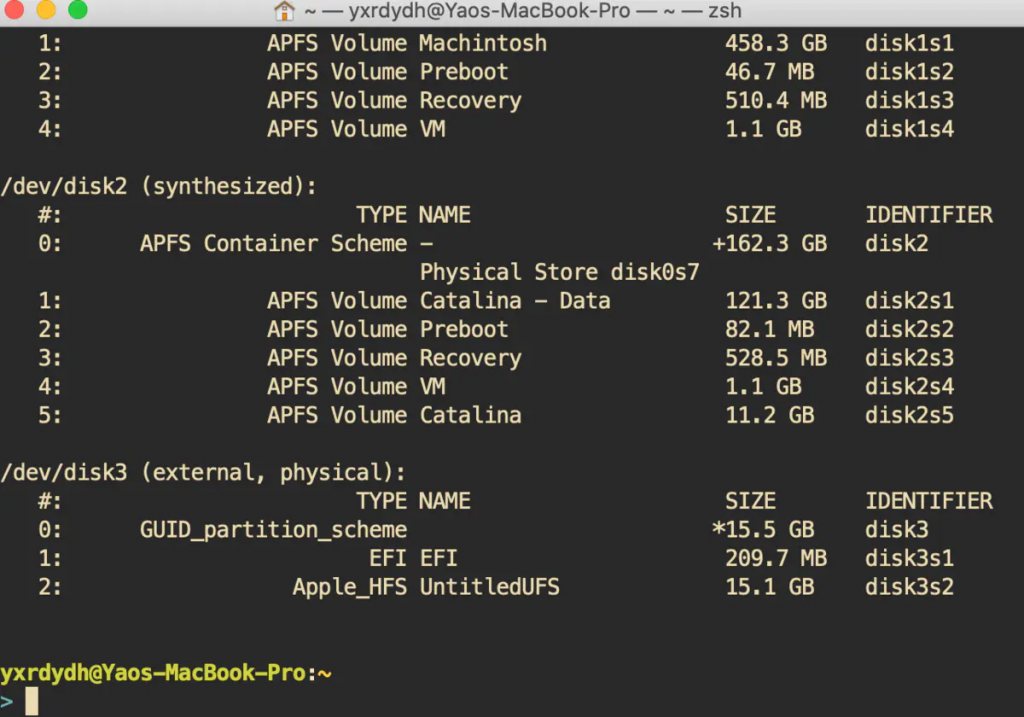
Task: Click 'disk3s2' identifier
Action: 909,588
